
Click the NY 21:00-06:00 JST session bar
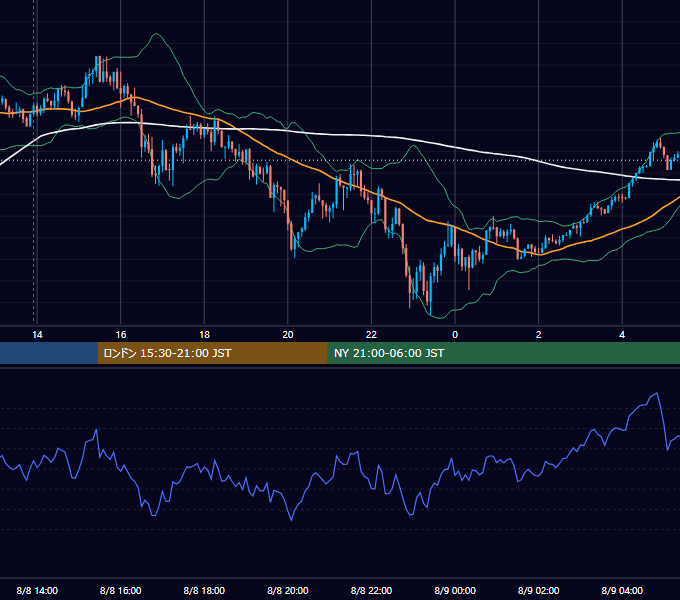(x=503, y=353)
